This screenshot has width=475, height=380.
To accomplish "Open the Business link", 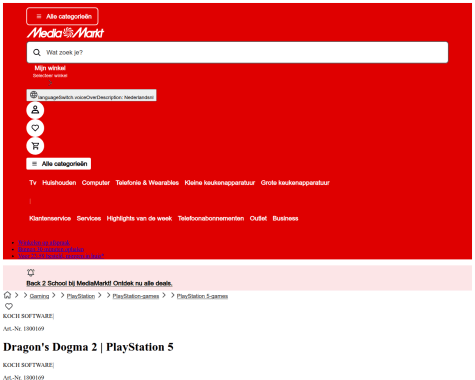I will [285, 218].
